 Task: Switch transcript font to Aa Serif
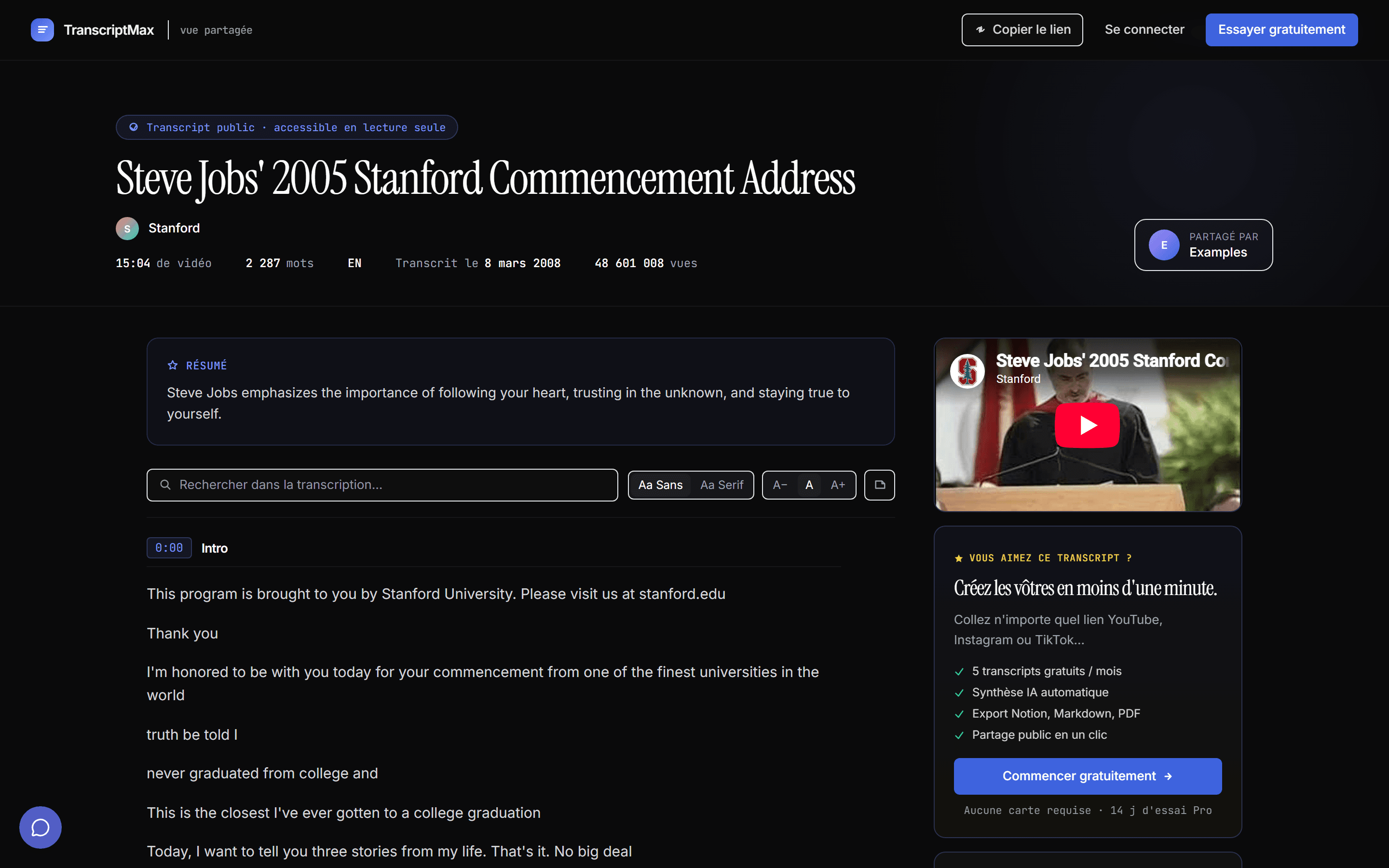coord(722,485)
